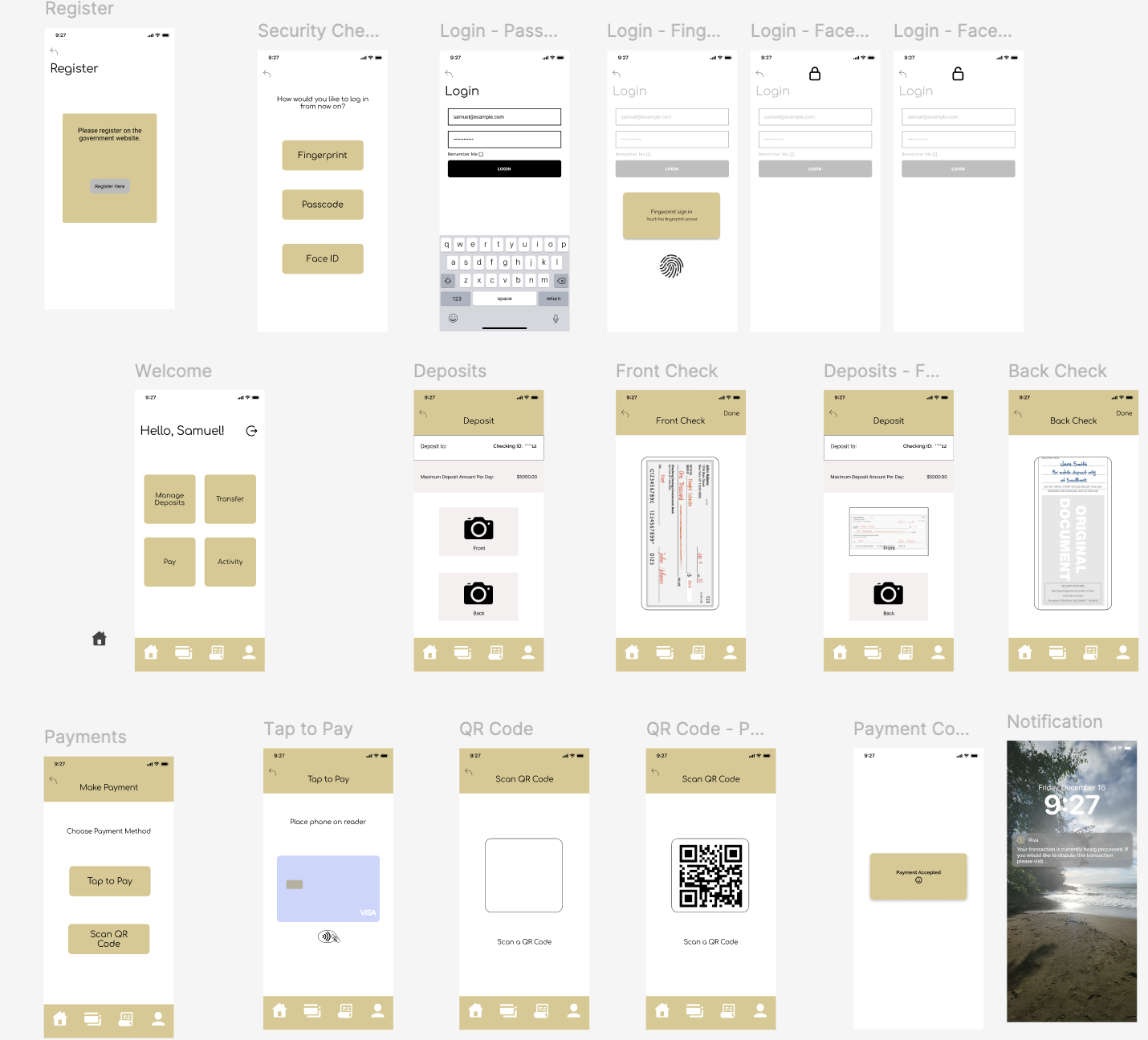Click the Register Here button
Viewport: 1148px width, 1040px height.
[x=110, y=186]
